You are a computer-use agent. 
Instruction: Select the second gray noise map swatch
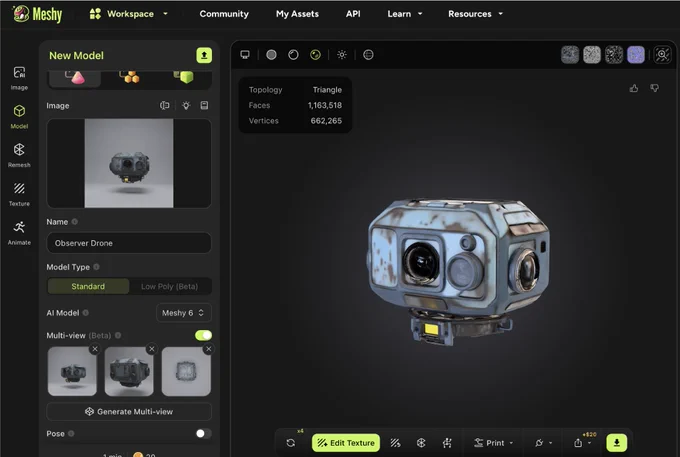592,55
